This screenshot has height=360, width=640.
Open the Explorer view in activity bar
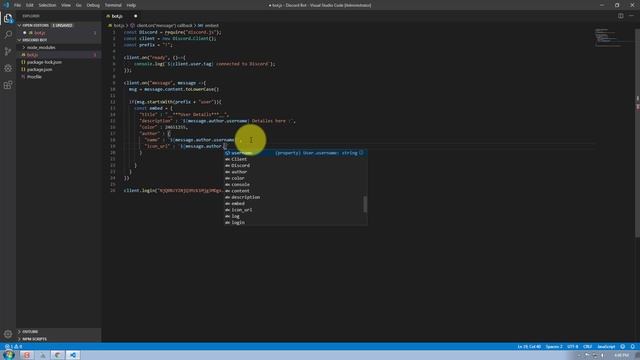tap(8, 18)
